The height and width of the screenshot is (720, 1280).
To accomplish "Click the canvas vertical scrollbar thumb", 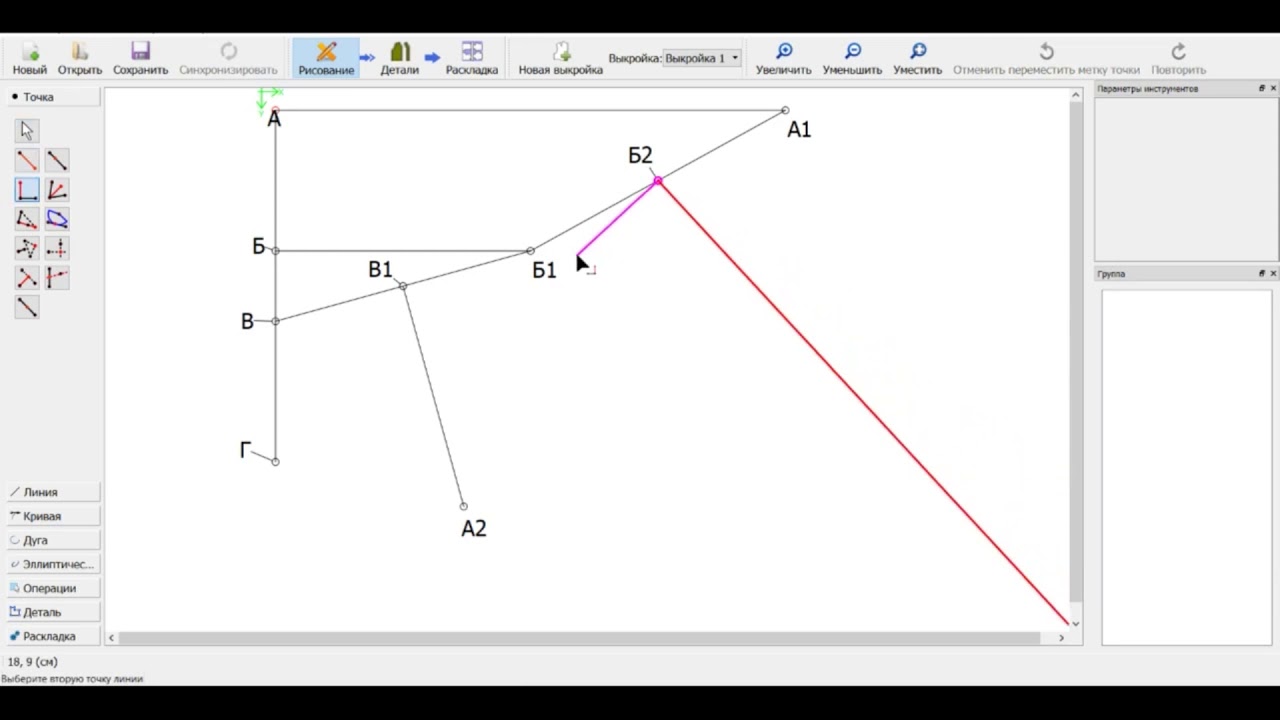I will coord(1076,351).
